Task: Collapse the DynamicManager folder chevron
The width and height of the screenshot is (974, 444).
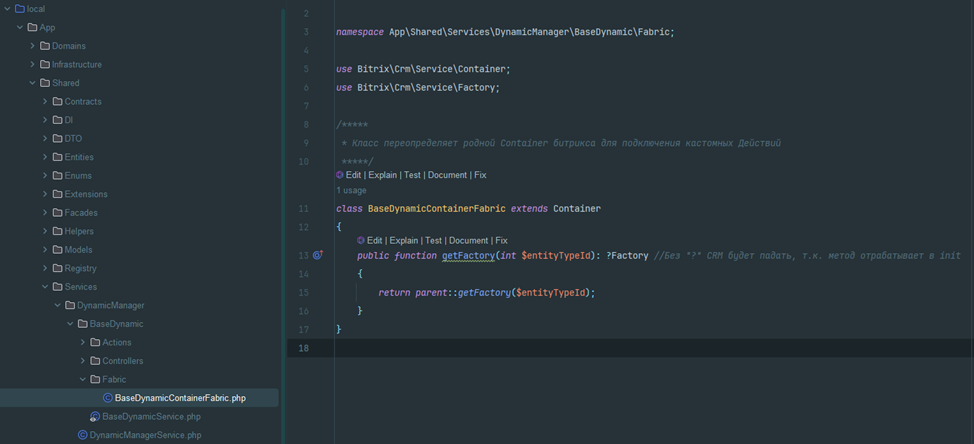Action: [57, 305]
